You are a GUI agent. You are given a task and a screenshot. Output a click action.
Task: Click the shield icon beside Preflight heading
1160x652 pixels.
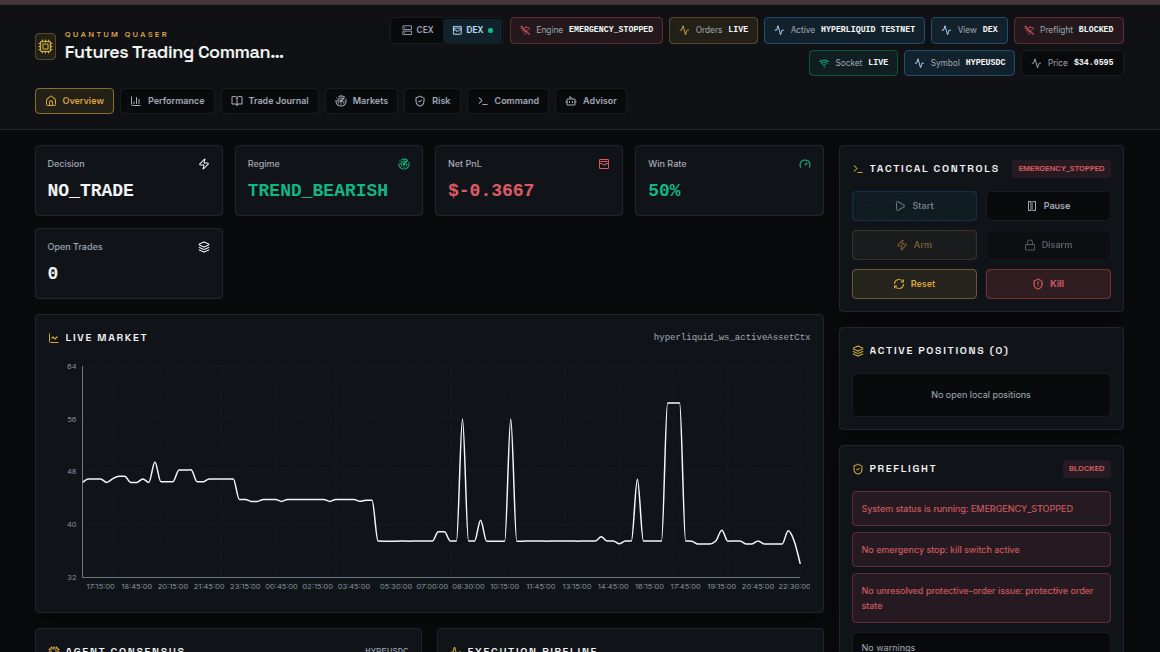(858, 469)
